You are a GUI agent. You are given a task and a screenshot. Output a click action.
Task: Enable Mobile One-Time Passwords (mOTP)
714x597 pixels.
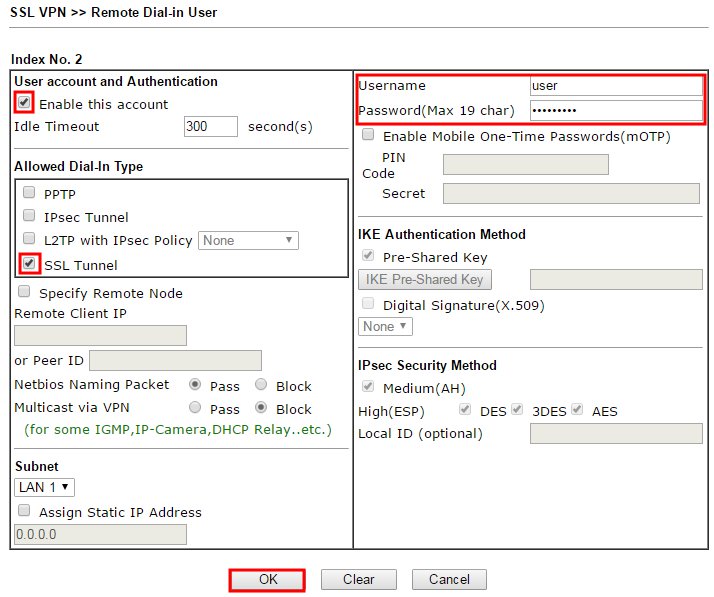pyautogui.click(x=368, y=135)
